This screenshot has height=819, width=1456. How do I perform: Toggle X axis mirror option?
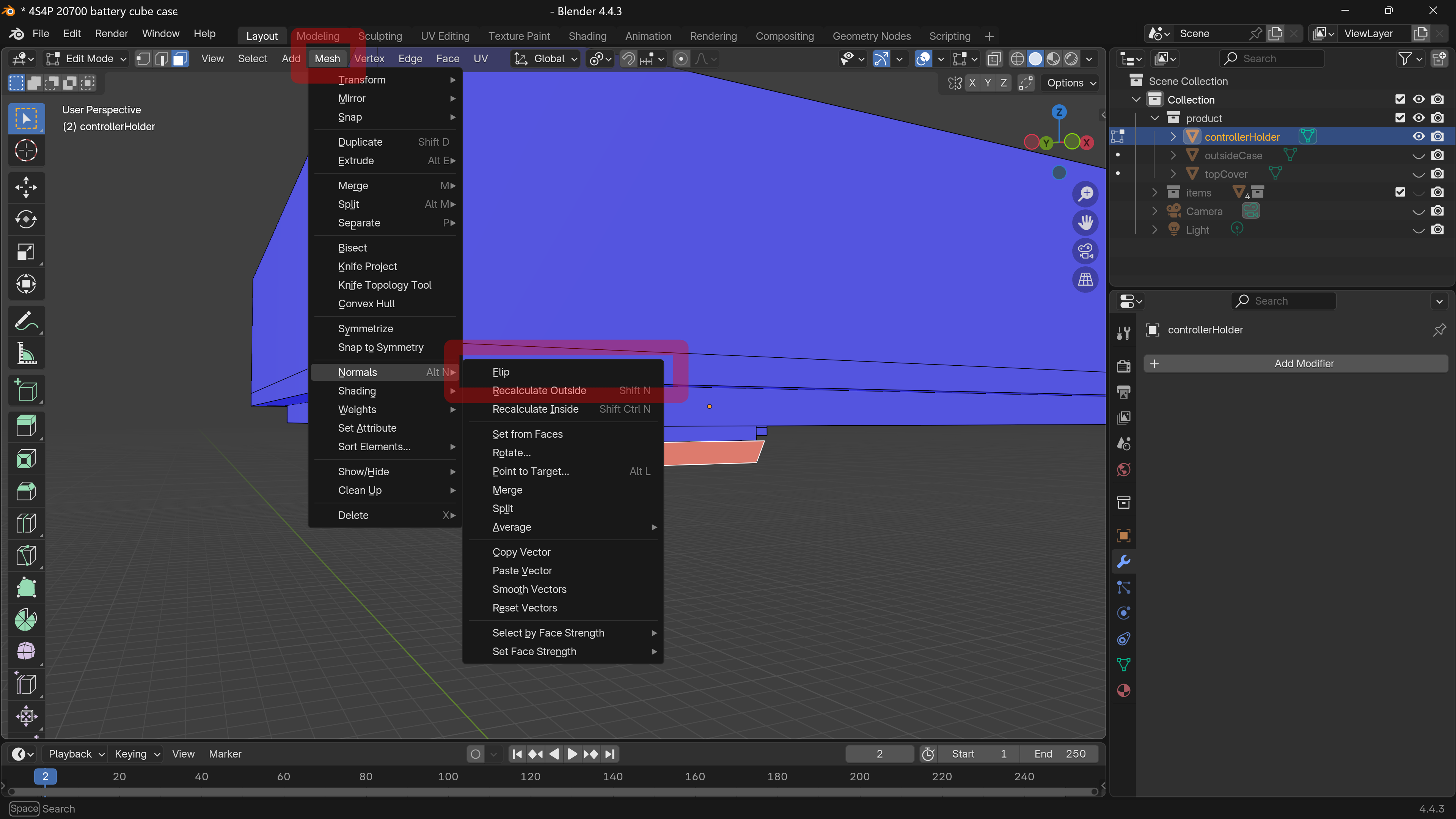tap(972, 83)
